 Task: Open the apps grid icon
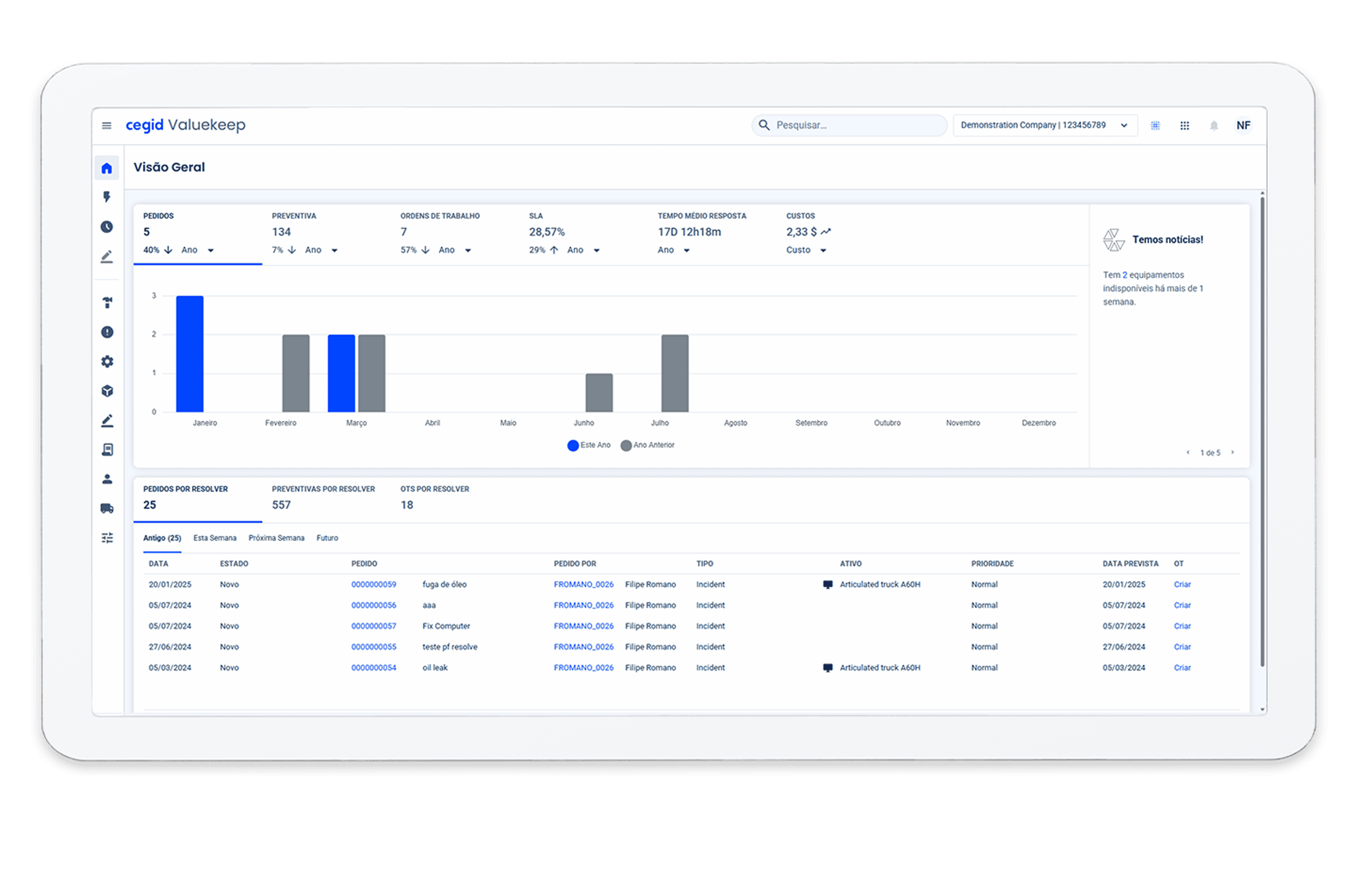[1185, 126]
